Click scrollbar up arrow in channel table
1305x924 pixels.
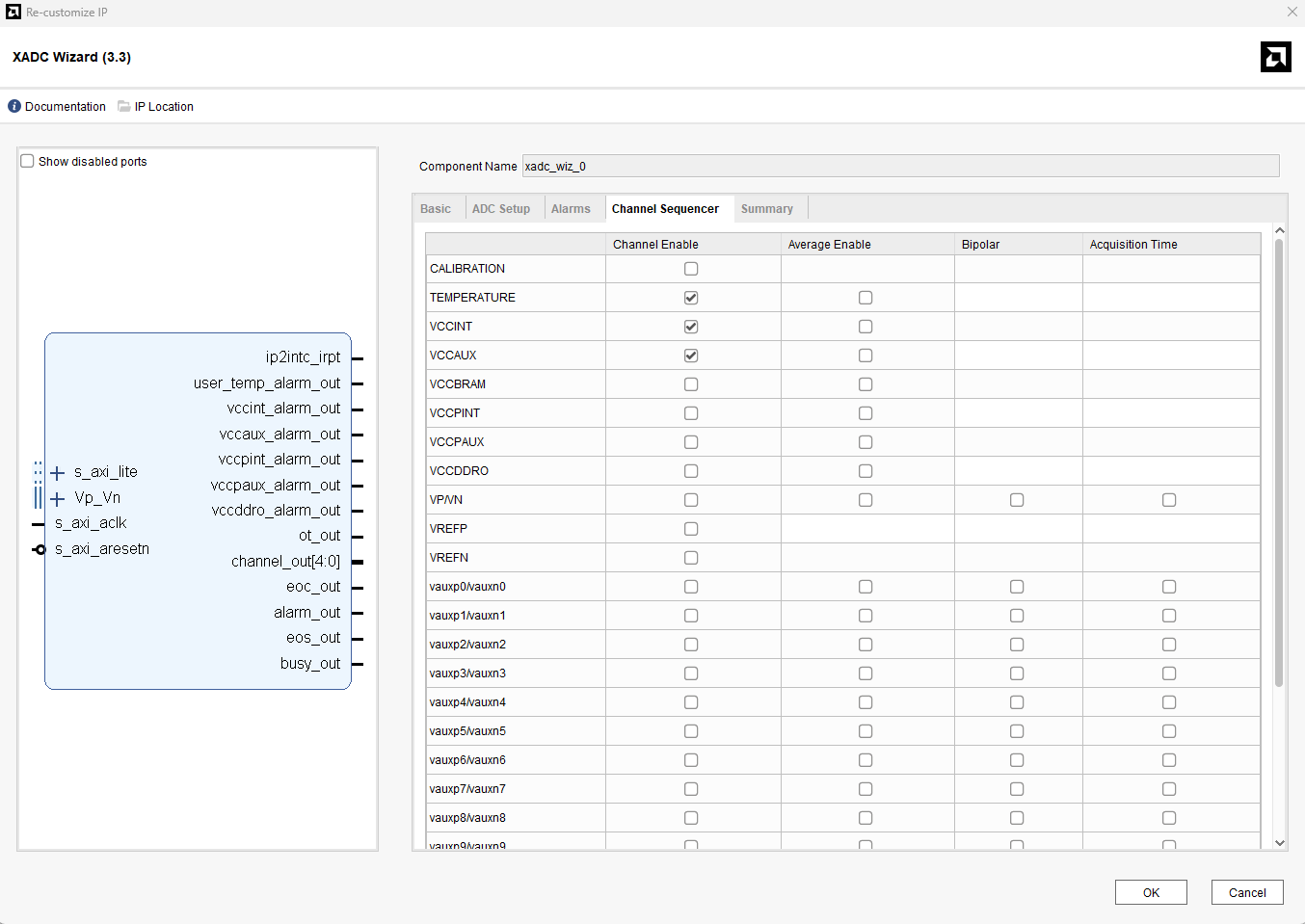coord(1279,230)
